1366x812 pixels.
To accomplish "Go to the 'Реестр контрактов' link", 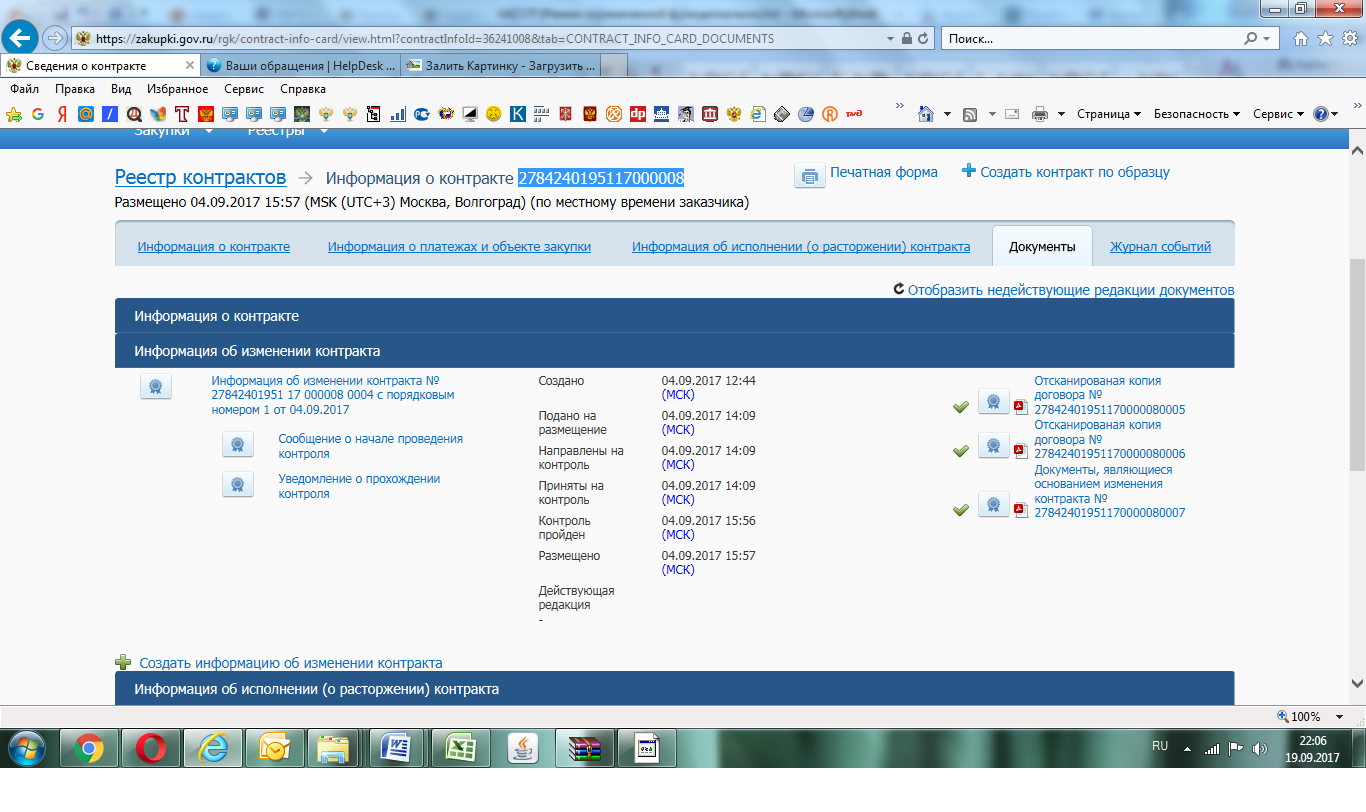I will [200, 178].
